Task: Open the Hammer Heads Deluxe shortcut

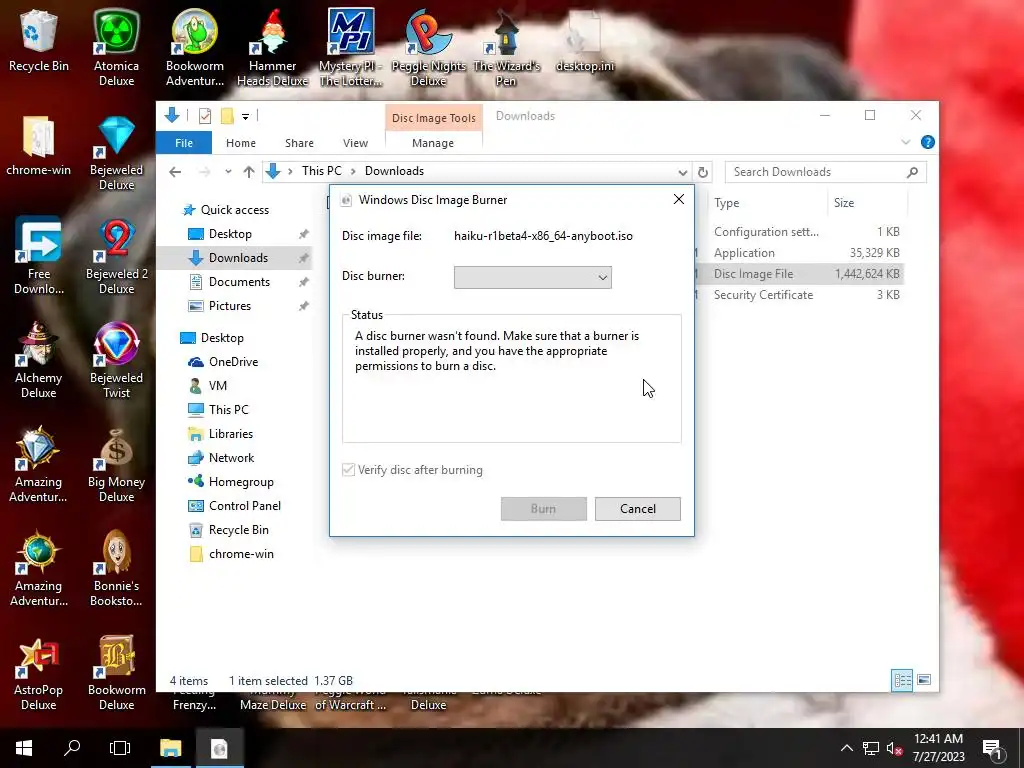Action: coord(272,48)
